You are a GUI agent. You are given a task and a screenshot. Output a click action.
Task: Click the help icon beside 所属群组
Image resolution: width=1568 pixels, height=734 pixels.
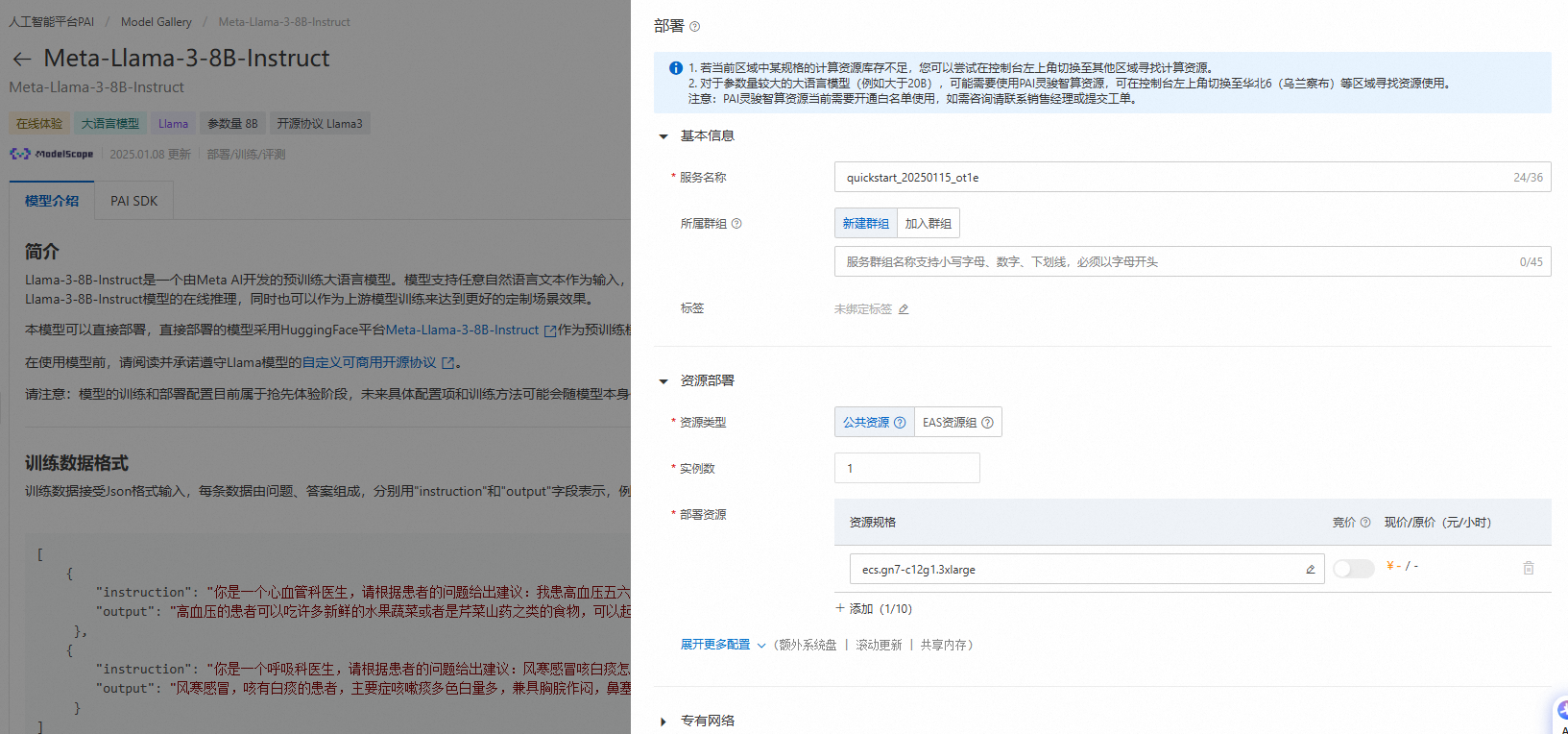pos(736,224)
